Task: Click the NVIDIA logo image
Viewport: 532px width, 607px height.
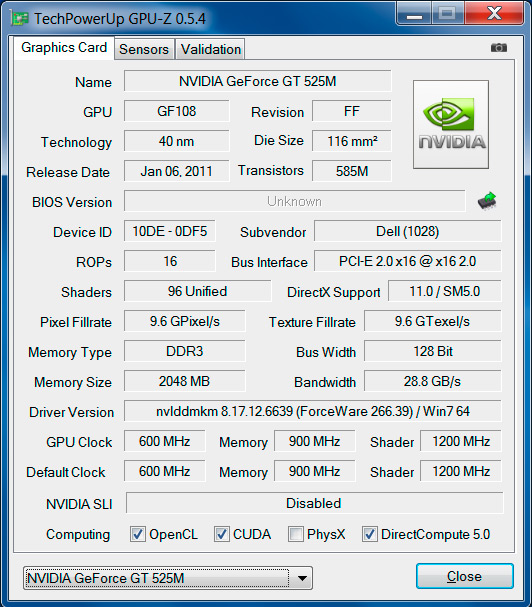Action: (x=451, y=124)
